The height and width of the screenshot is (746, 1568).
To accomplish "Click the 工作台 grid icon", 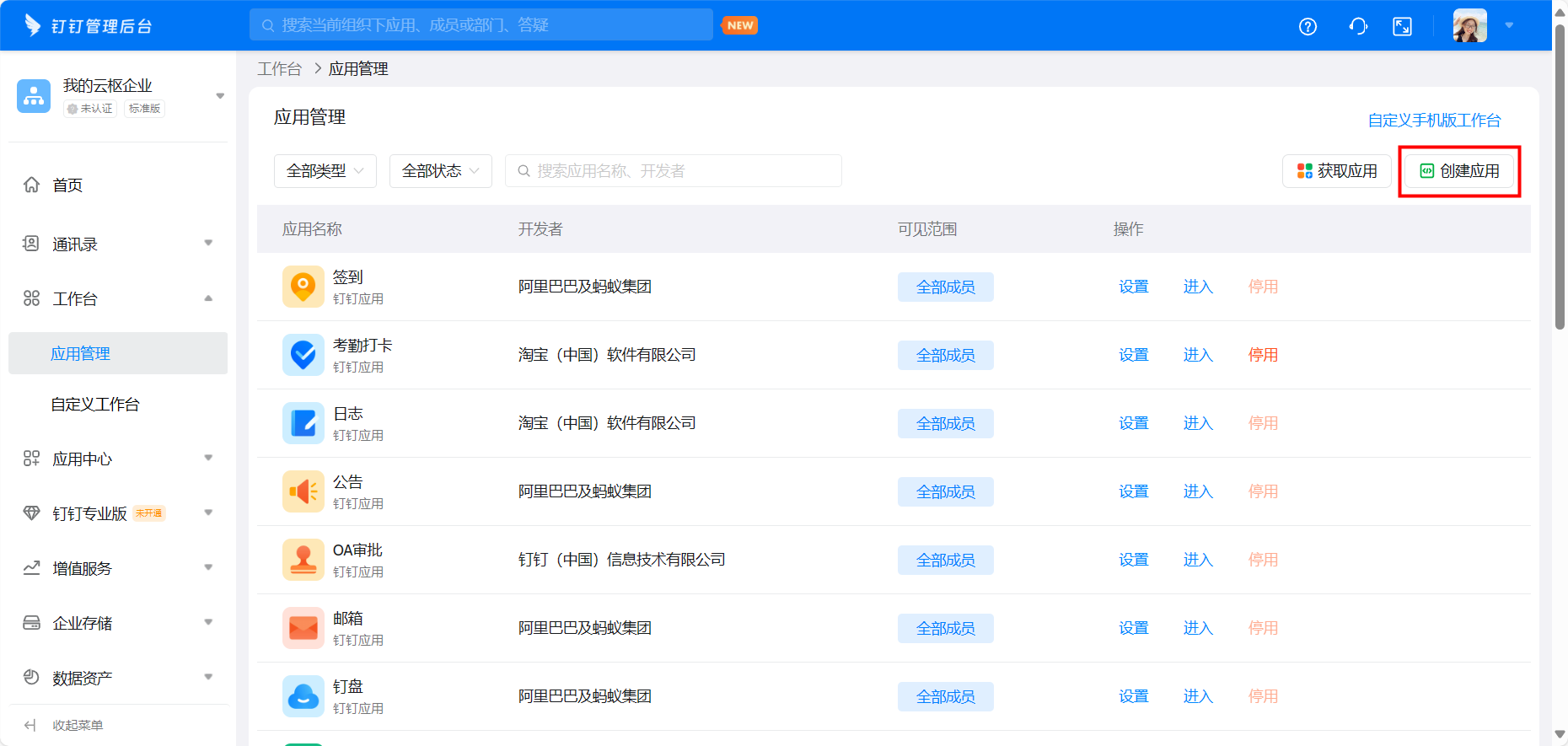I will tap(31, 298).
